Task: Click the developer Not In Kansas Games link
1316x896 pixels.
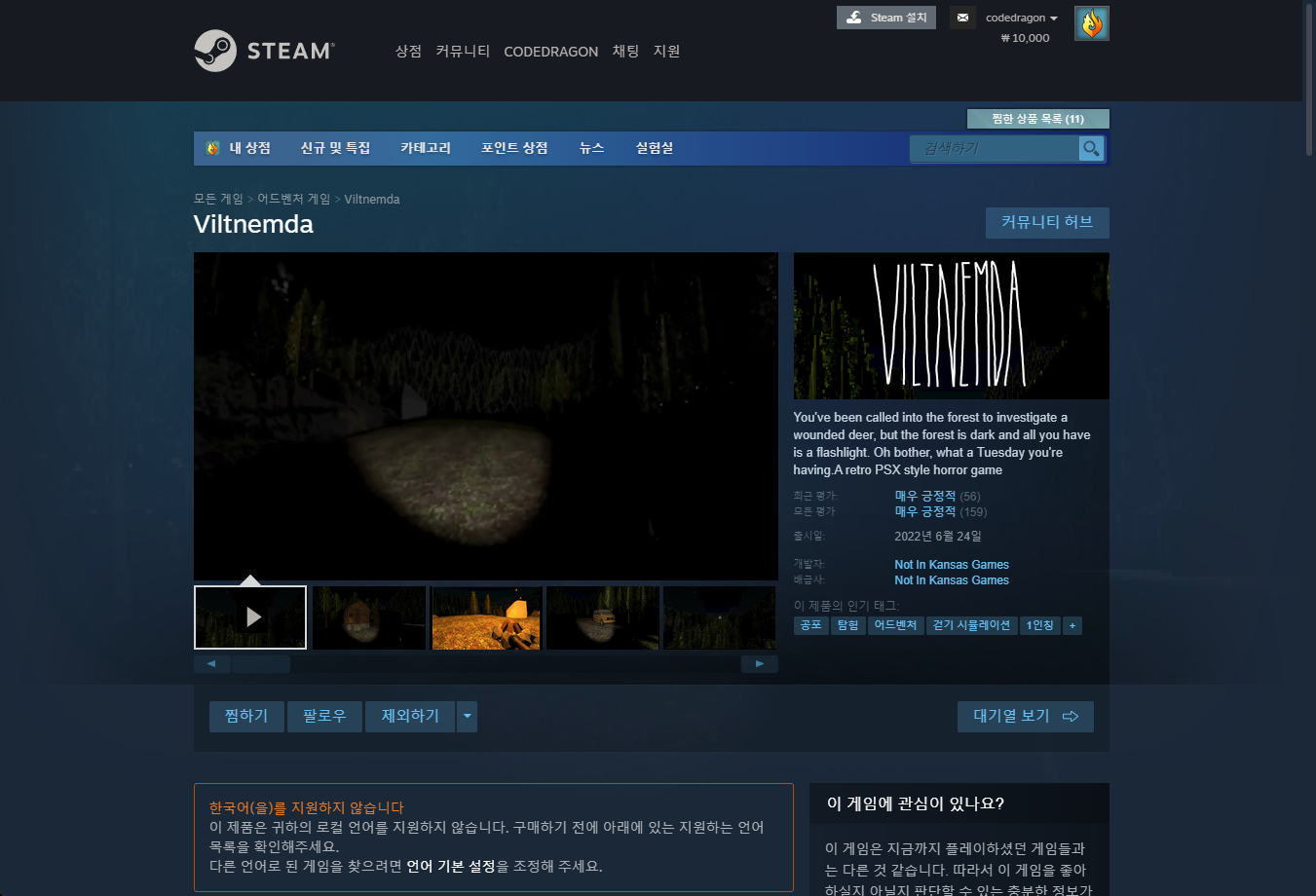Action: click(952, 565)
